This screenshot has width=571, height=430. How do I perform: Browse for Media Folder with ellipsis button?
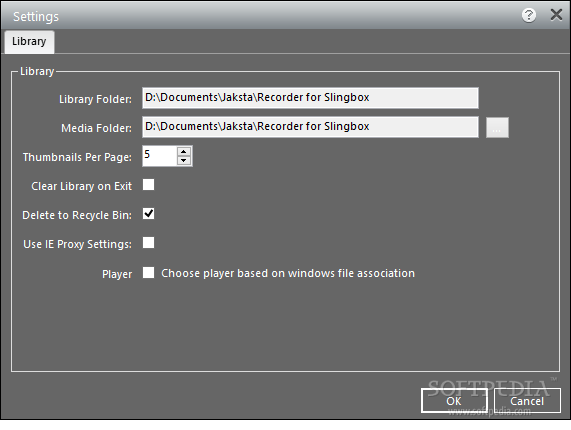pos(497,127)
